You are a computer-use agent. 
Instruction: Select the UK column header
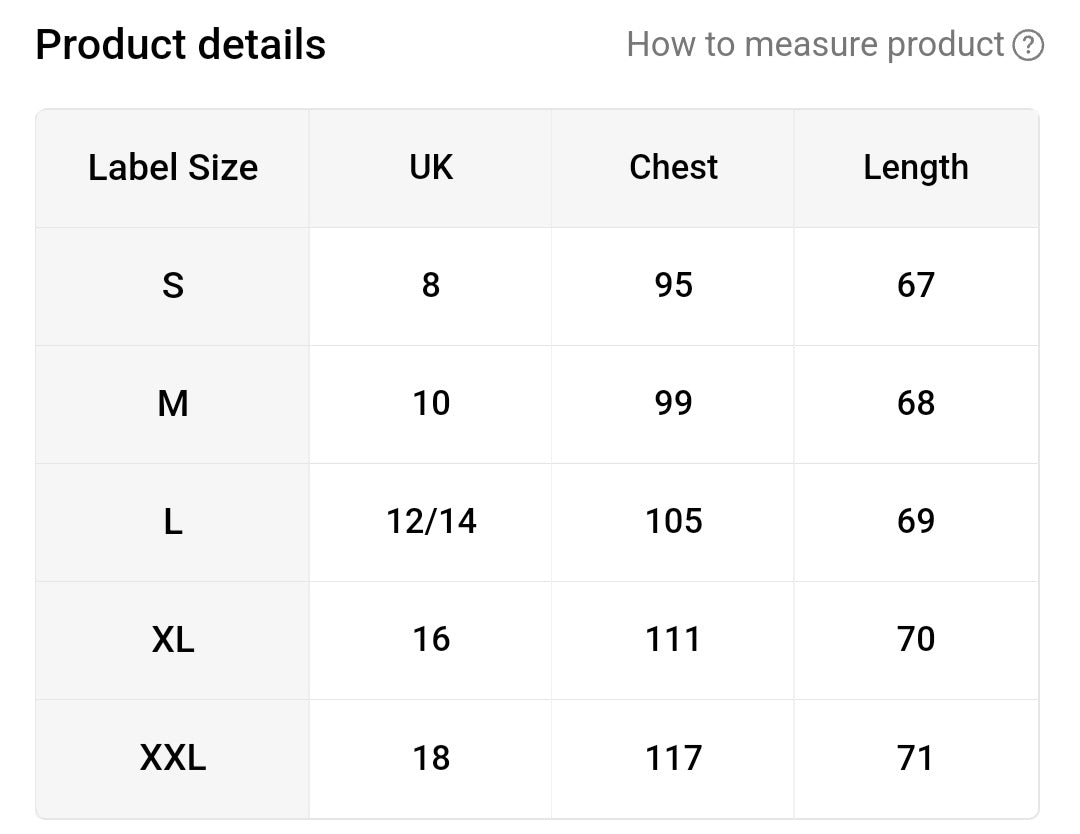[x=430, y=168]
